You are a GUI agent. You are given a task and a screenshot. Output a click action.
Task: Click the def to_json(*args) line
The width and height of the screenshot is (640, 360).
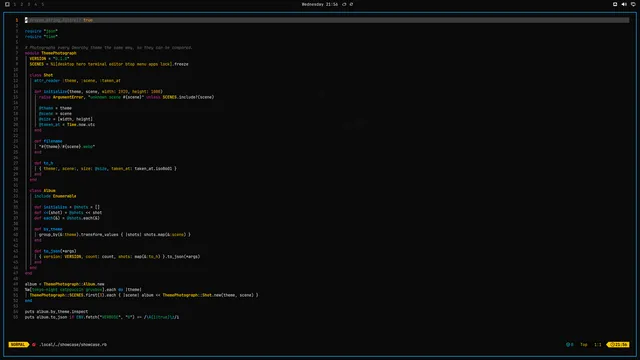tap(55, 251)
